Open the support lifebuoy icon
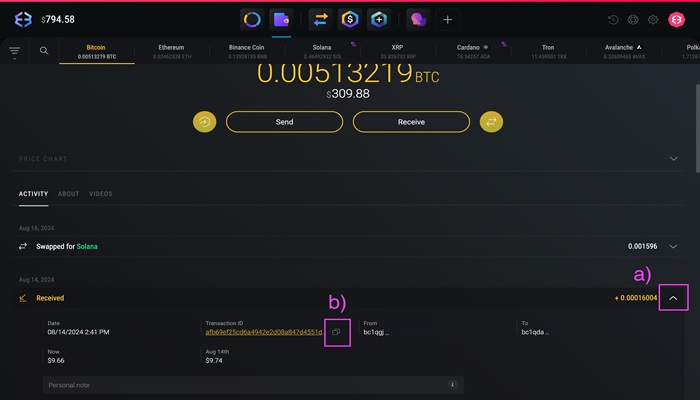Viewport: 700px width, 400px height. 633,19
